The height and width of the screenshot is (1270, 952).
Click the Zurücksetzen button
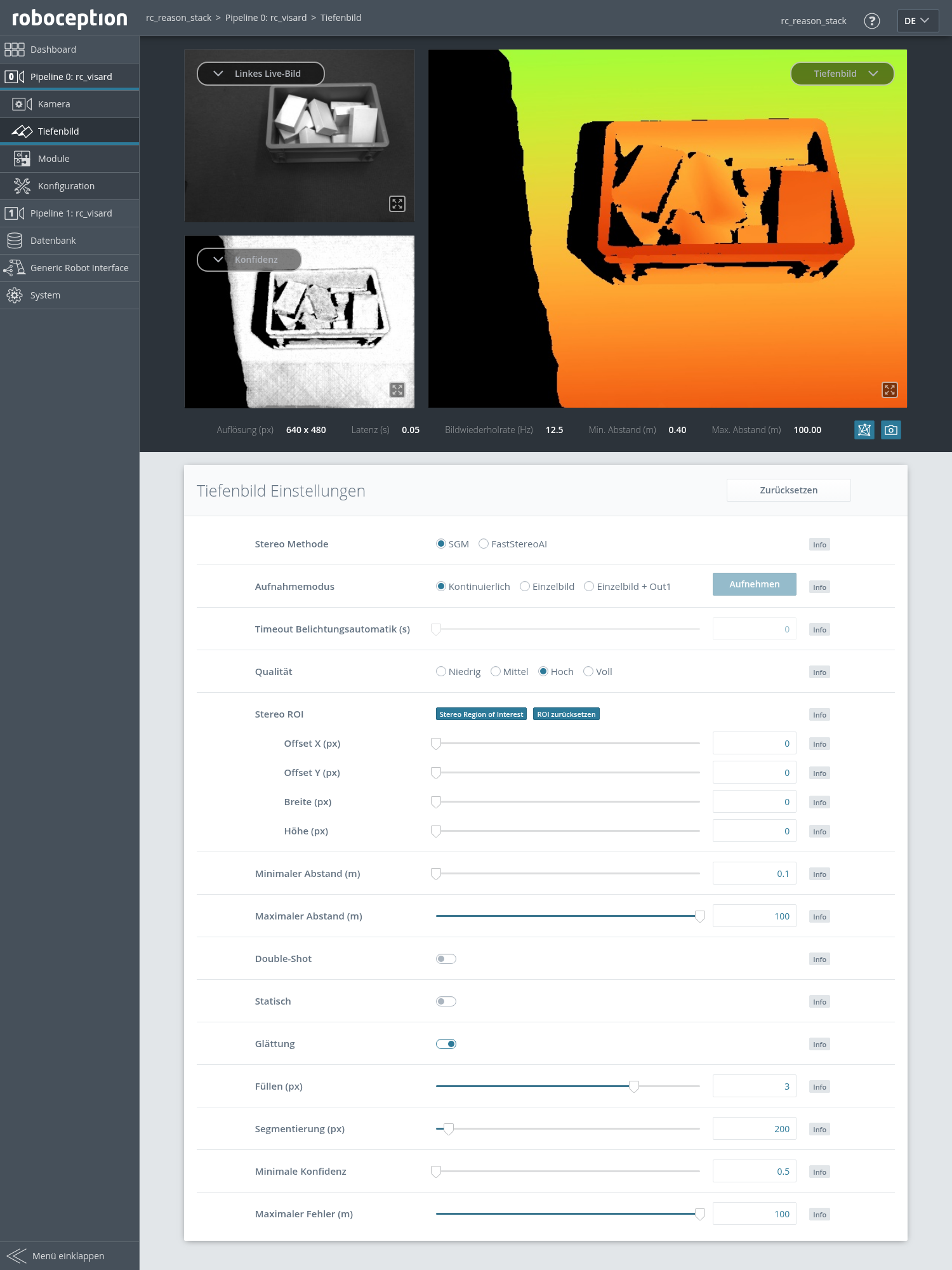(788, 490)
